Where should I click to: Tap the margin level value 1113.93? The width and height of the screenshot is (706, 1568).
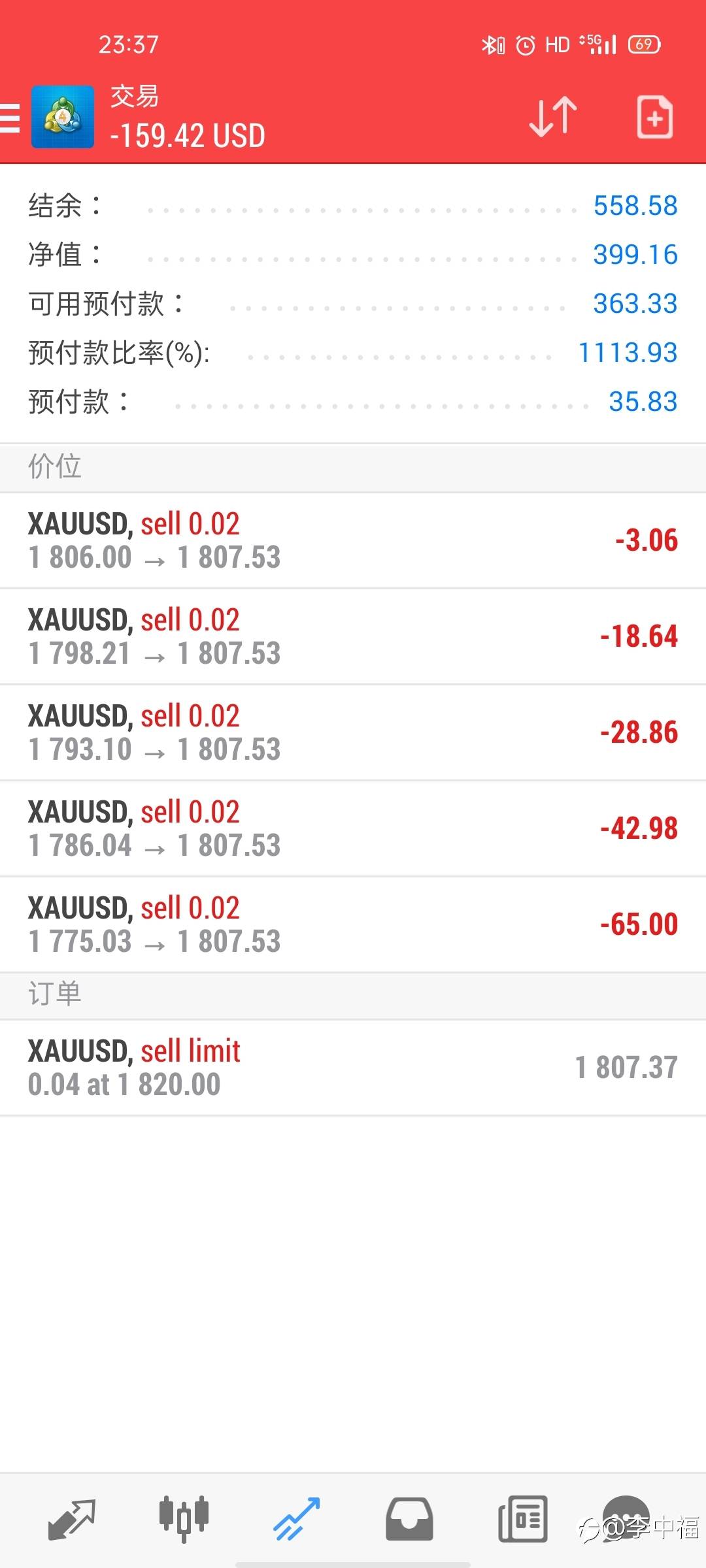coord(628,353)
